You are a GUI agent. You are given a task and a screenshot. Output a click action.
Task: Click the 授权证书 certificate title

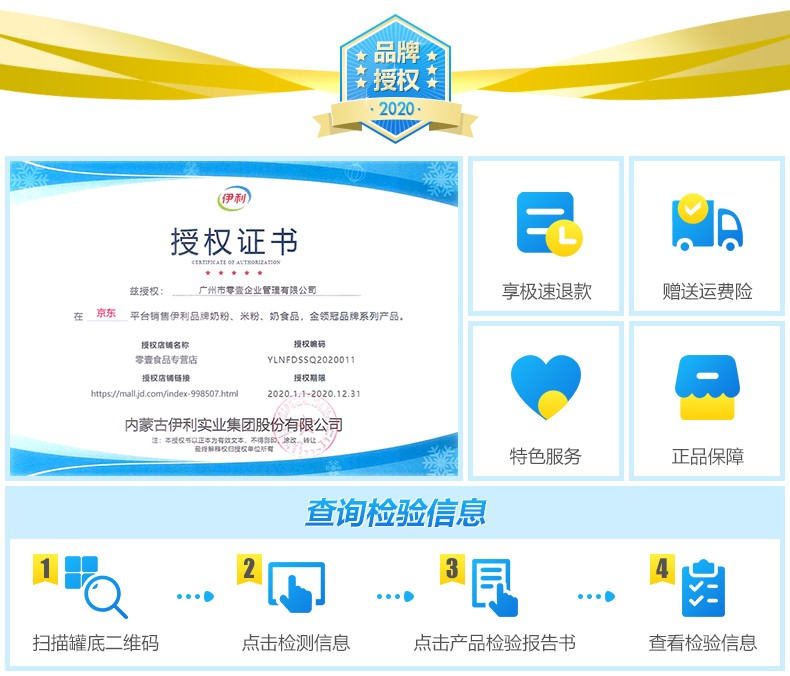tap(234, 243)
